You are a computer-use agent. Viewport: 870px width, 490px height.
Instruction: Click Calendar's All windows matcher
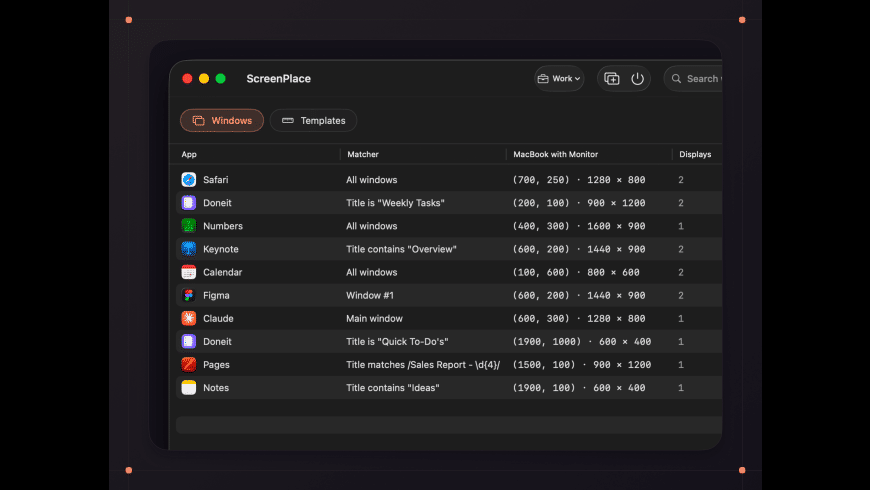[372, 272]
